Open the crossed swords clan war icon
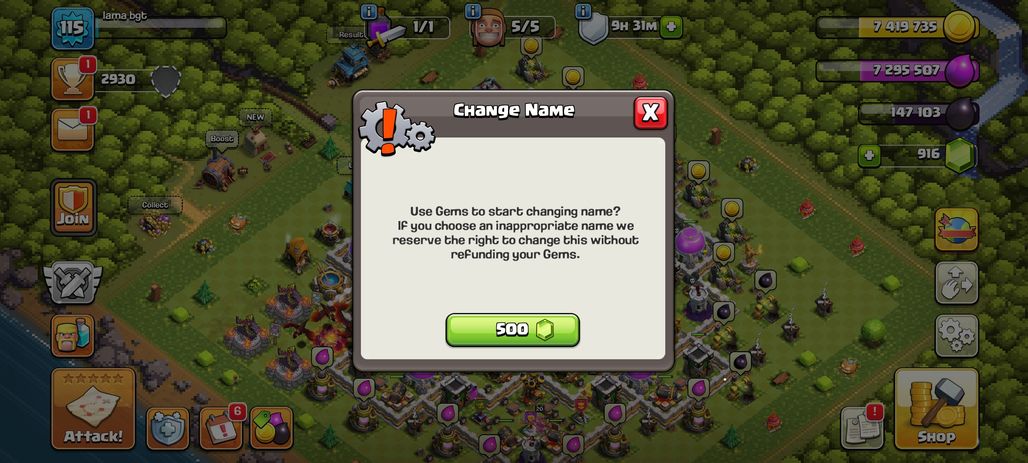This screenshot has height=463, width=1028. coord(72,282)
